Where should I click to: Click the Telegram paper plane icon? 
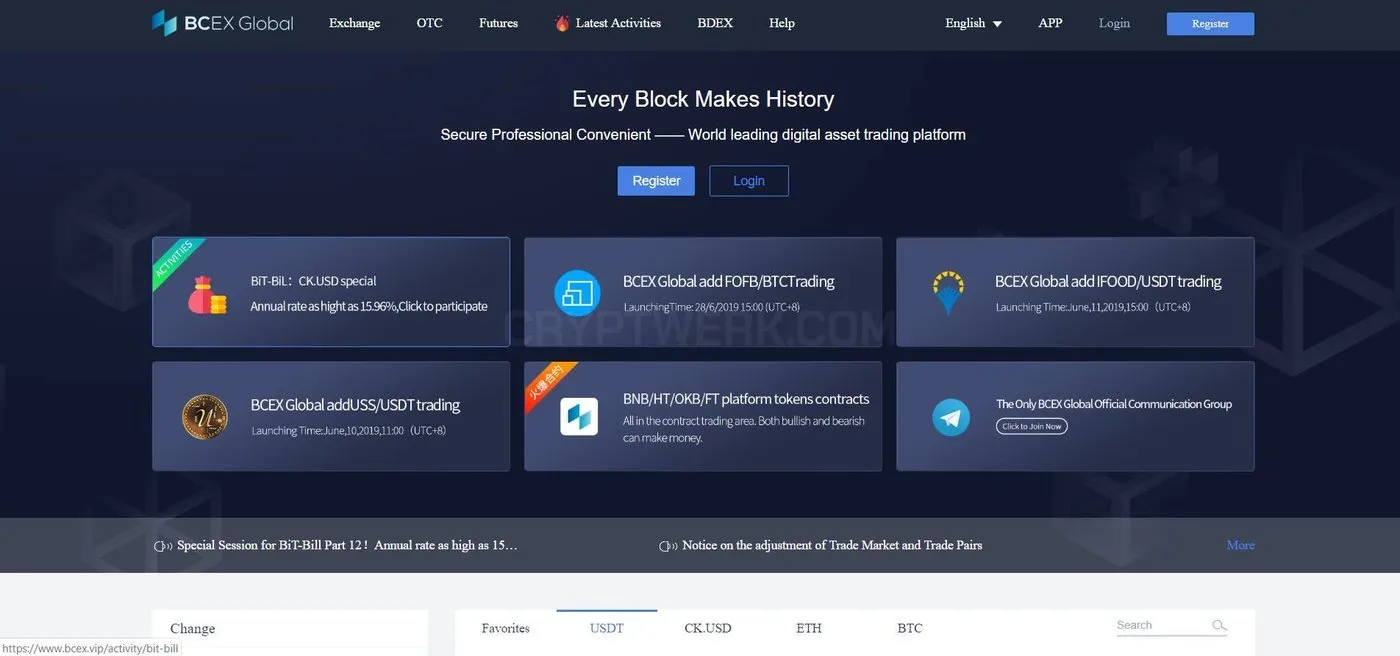tap(951, 417)
